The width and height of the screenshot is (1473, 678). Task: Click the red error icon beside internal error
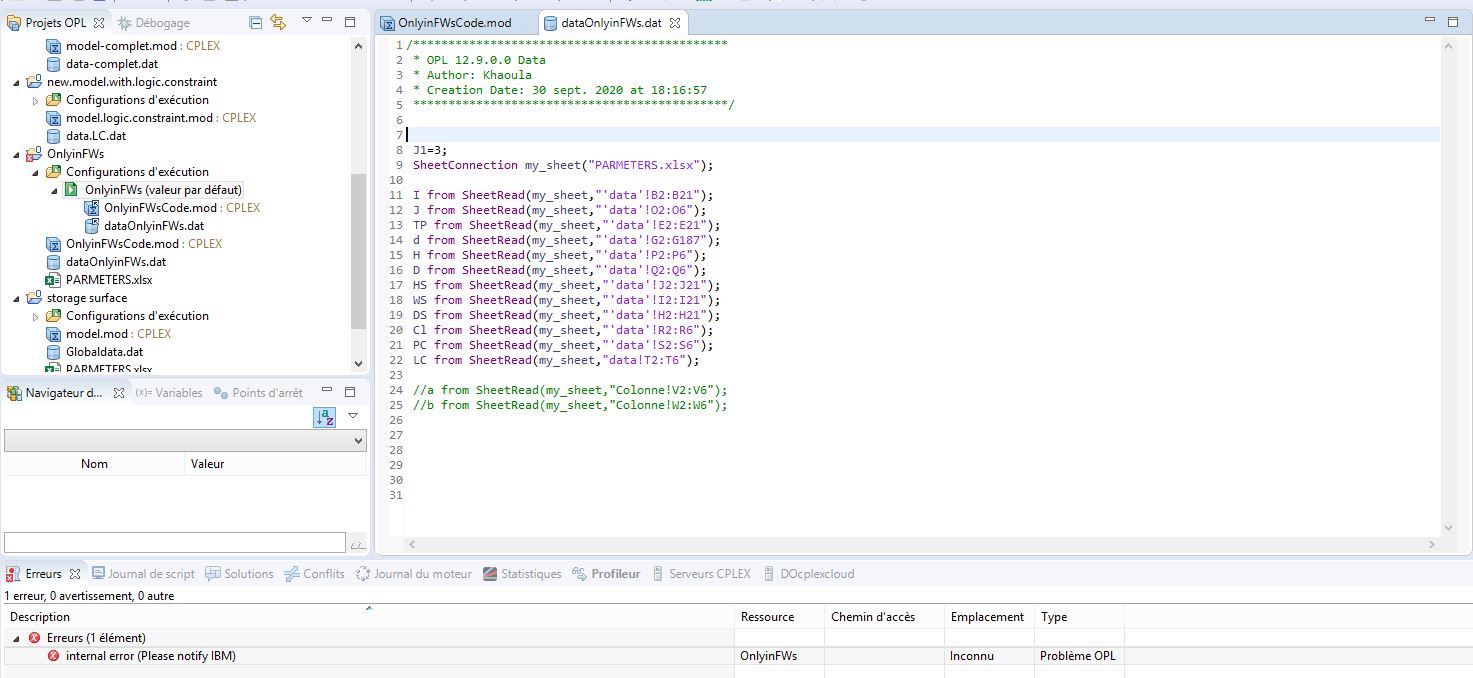pyautogui.click(x=54, y=656)
